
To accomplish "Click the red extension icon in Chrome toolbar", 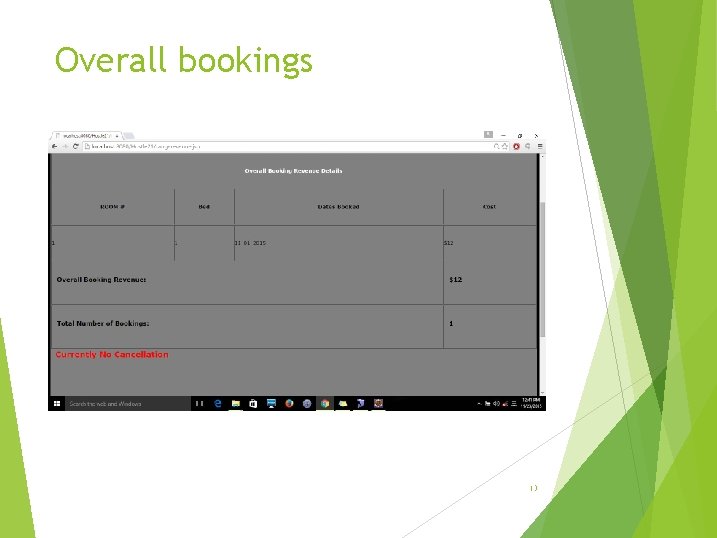I will [x=516, y=147].
